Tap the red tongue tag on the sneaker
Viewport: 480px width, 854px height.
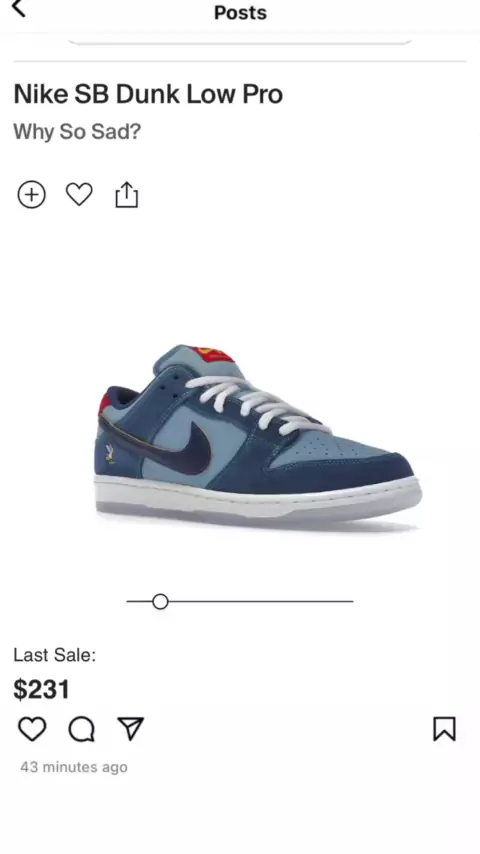point(212,355)
